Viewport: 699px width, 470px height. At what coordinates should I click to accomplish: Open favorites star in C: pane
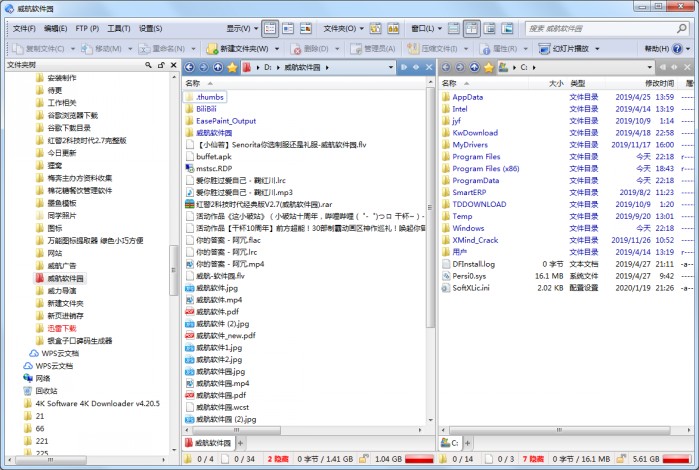click(x=489, y=67)
